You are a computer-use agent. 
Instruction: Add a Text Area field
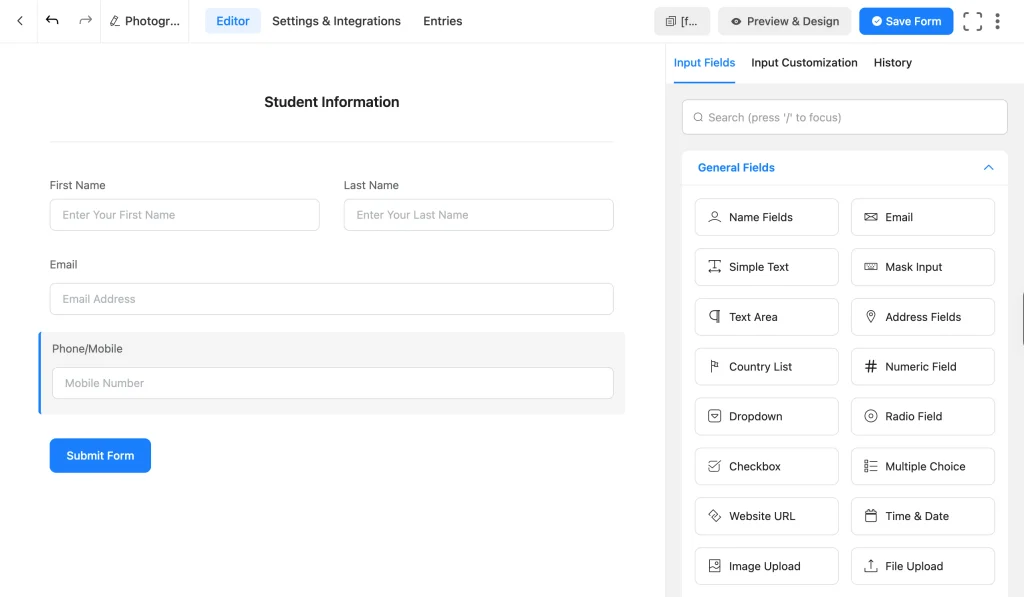[x=766, y=317]
